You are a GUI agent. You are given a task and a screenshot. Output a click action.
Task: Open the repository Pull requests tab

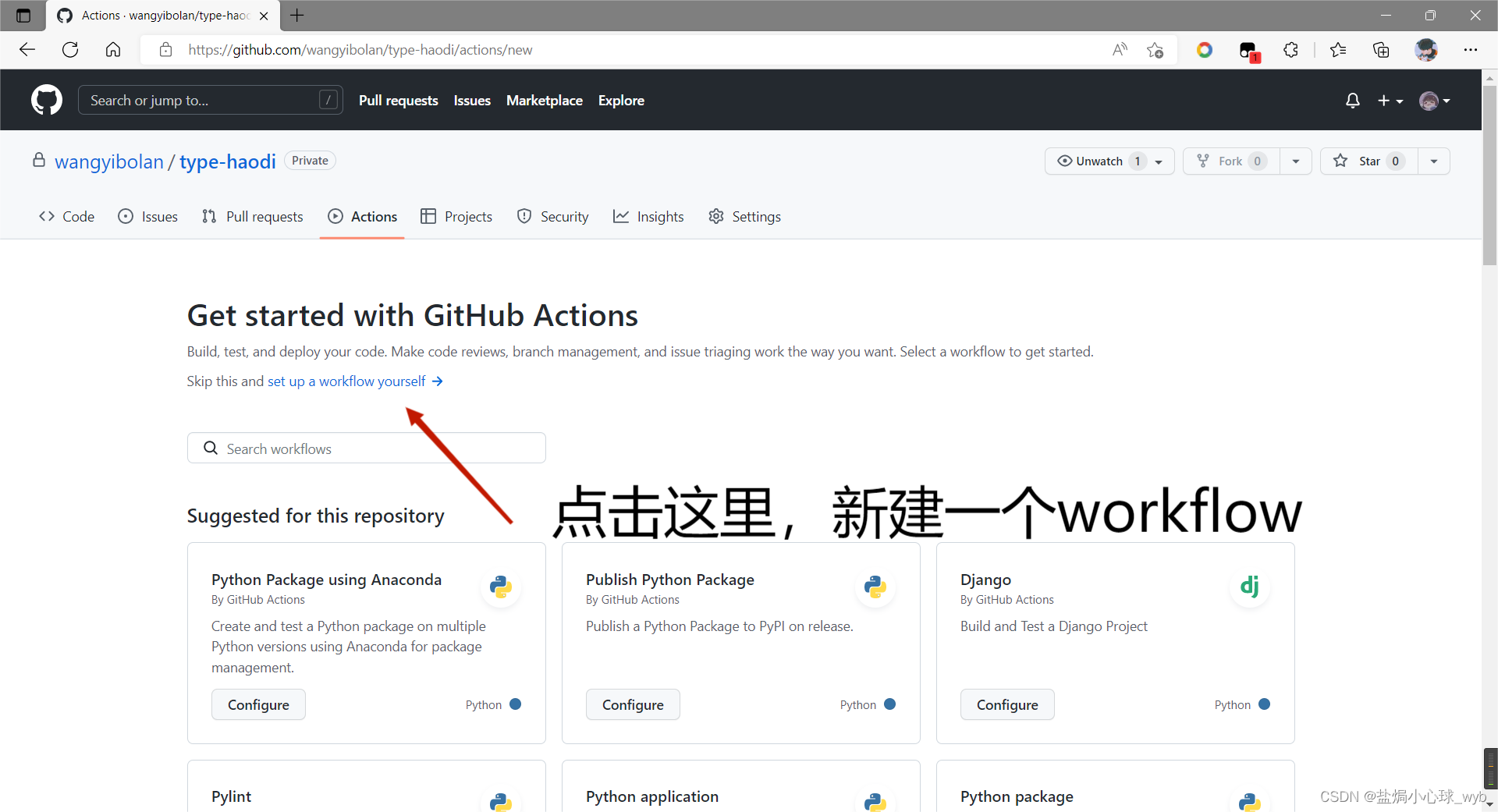(x=252, y=217)
